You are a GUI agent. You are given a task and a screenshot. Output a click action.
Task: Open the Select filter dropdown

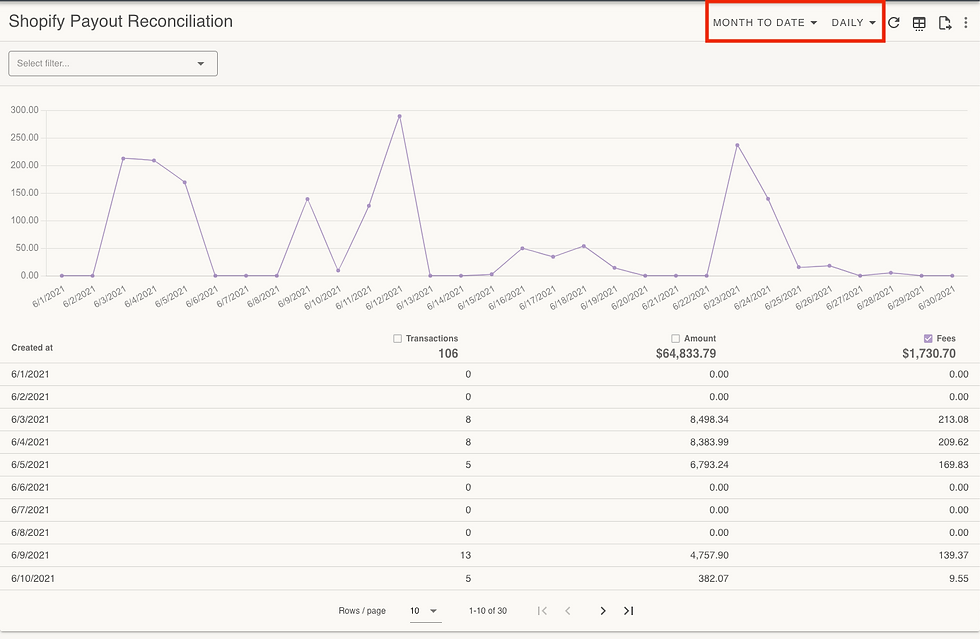(x=113, y=64)
